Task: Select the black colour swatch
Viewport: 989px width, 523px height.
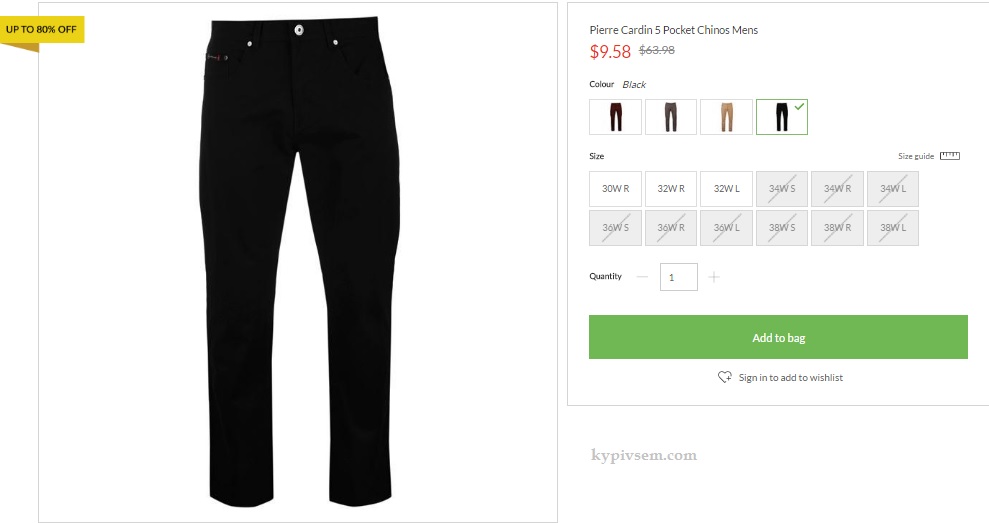Action: (781, 117)
